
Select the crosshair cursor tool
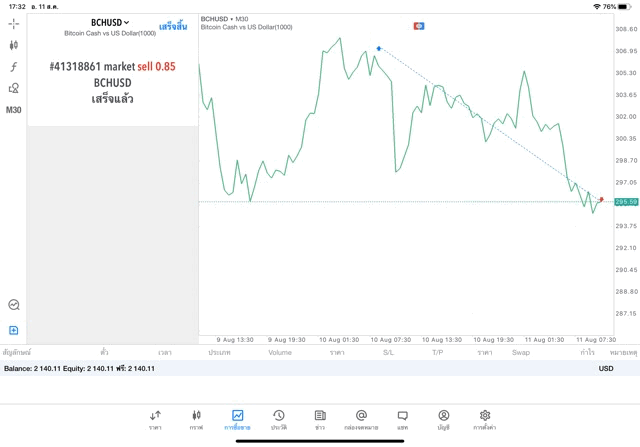14,24
